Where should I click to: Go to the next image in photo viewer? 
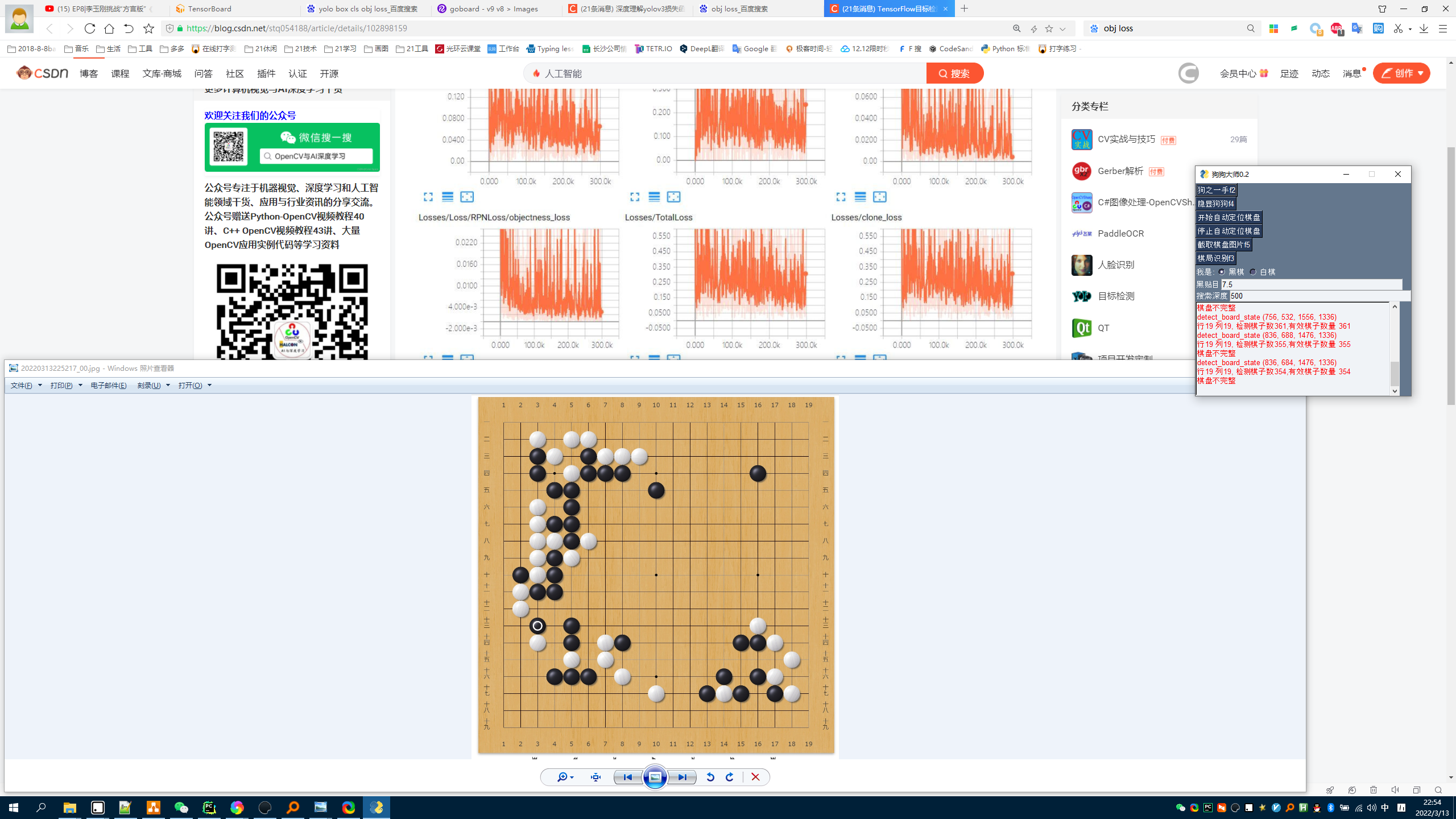pyautogui.click(x=682, y=777)
